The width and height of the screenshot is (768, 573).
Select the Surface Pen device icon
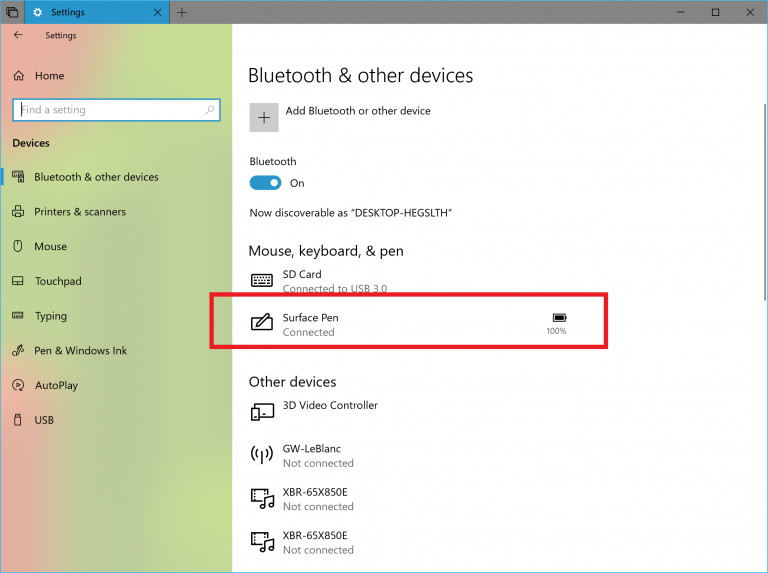(262, 322)
